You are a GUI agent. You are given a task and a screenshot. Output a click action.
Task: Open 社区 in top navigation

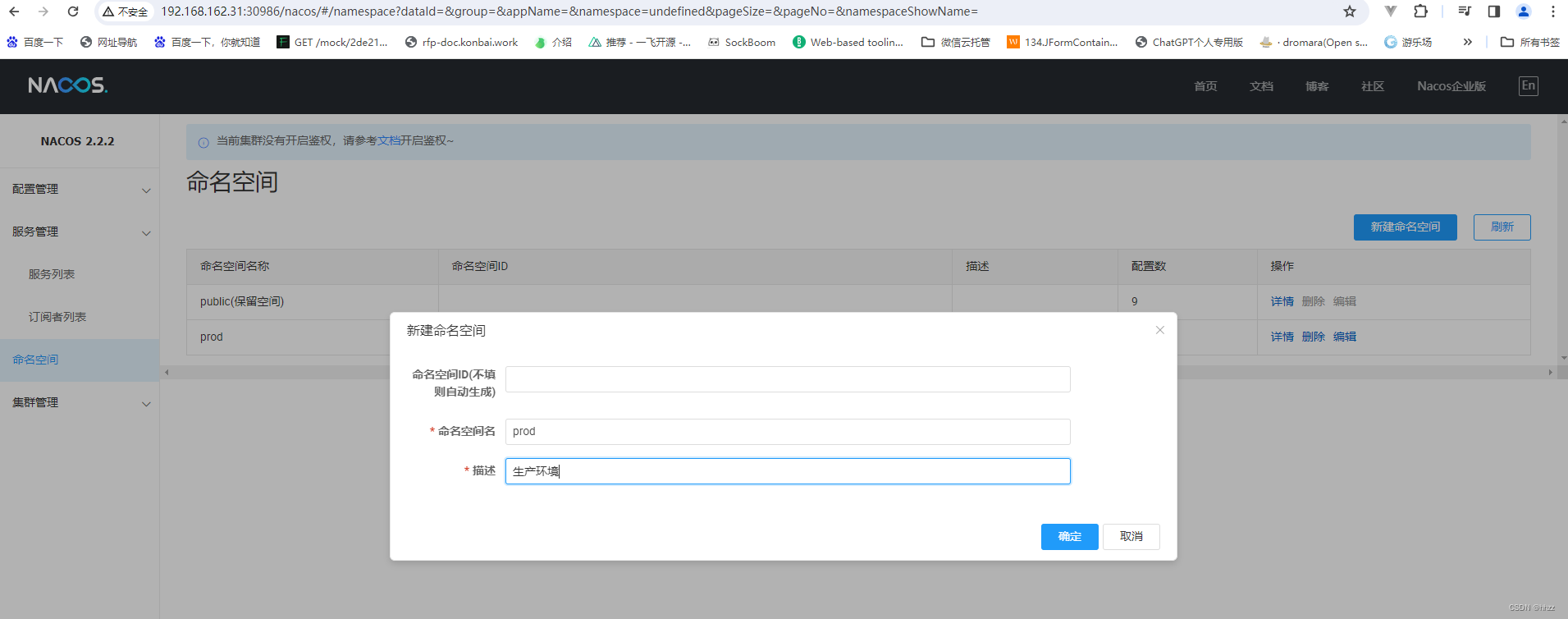click(1373, 86)
